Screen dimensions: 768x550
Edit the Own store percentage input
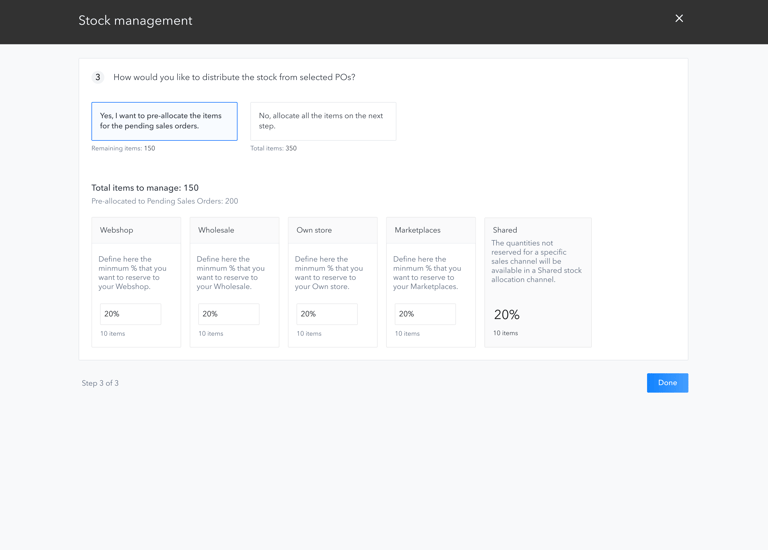click(x=326, y=314)
